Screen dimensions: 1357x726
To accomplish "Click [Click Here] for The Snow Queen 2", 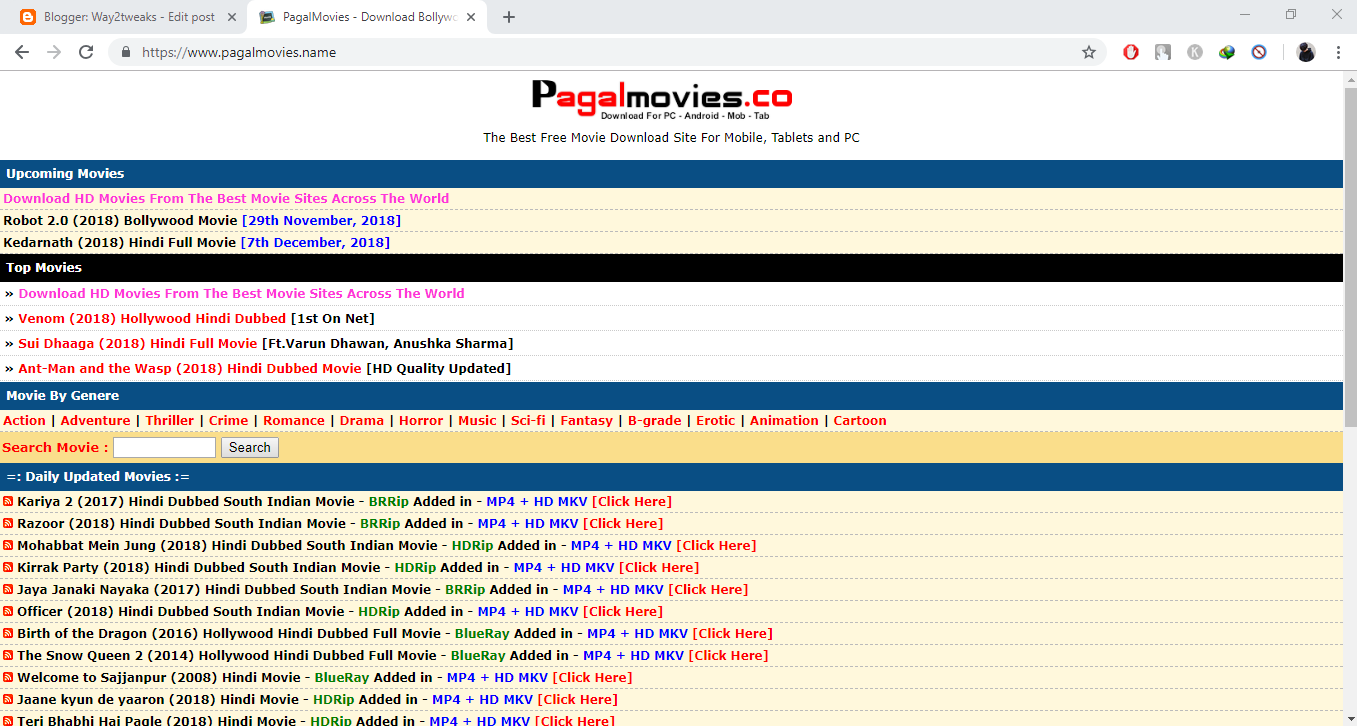I will (x=728, y=655).
